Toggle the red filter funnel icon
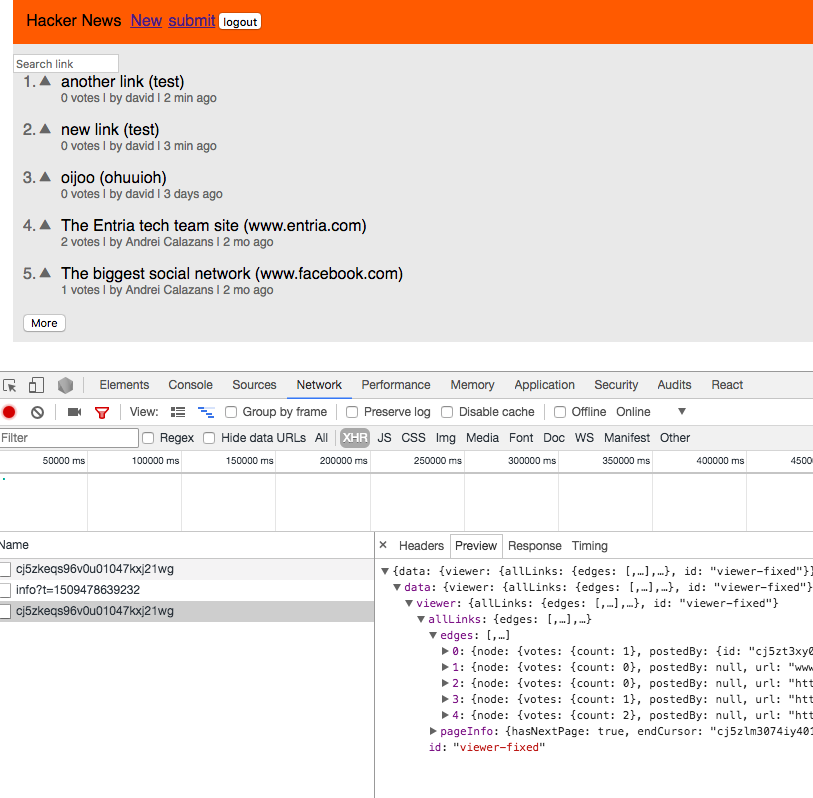Screen dimensions: 813x798 tap(102, 412)
